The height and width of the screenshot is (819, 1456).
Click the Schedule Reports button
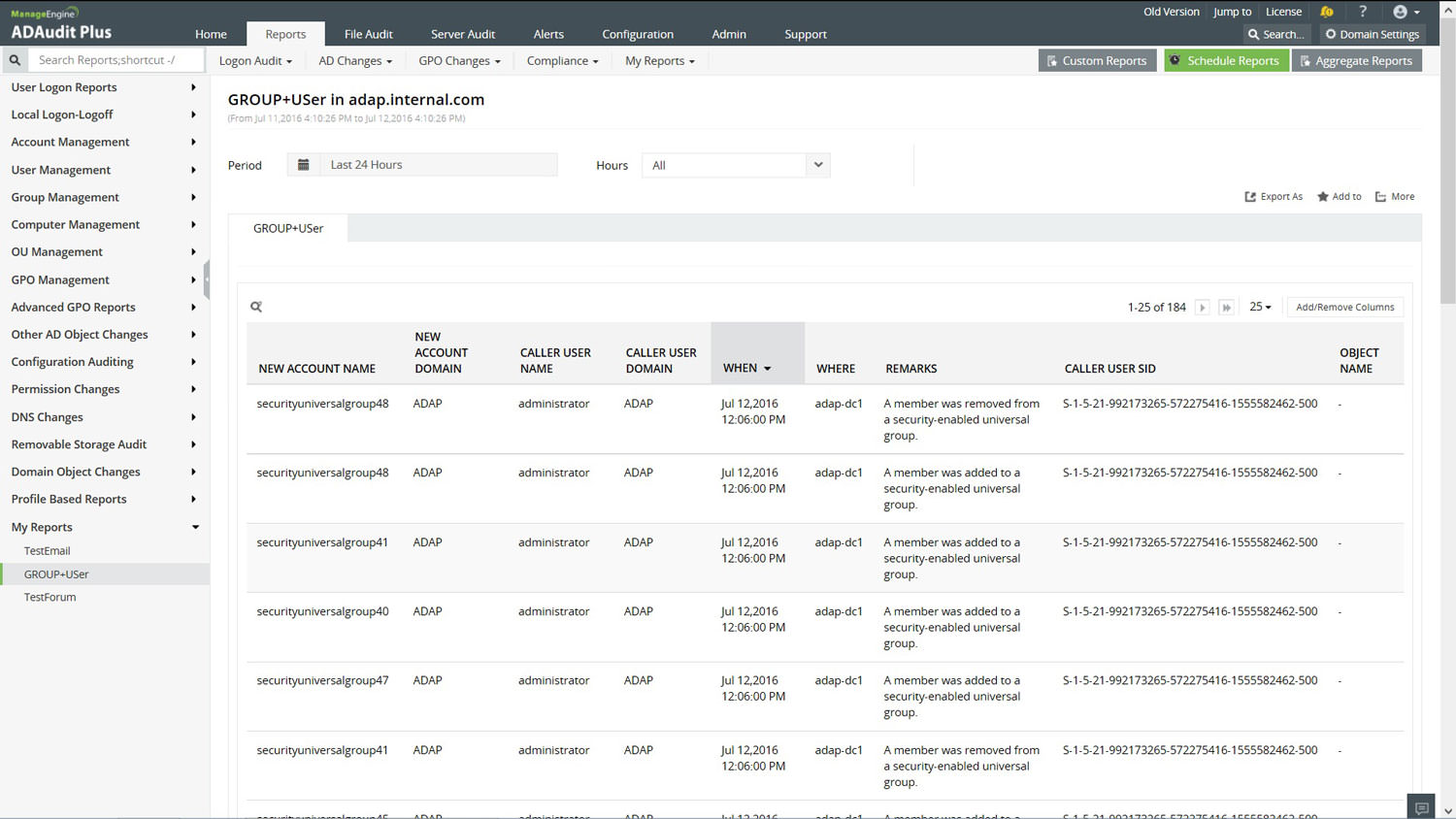(1225, 60)
